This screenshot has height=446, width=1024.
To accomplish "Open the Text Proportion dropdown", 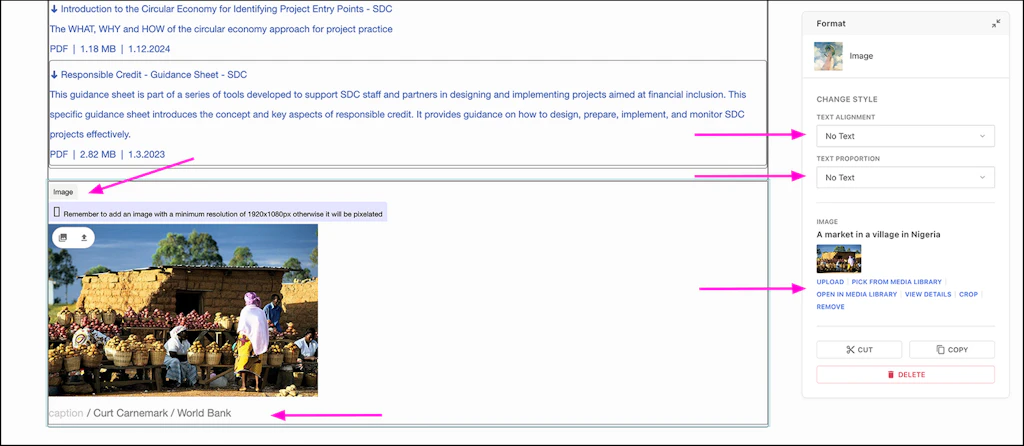I will 905,178.
